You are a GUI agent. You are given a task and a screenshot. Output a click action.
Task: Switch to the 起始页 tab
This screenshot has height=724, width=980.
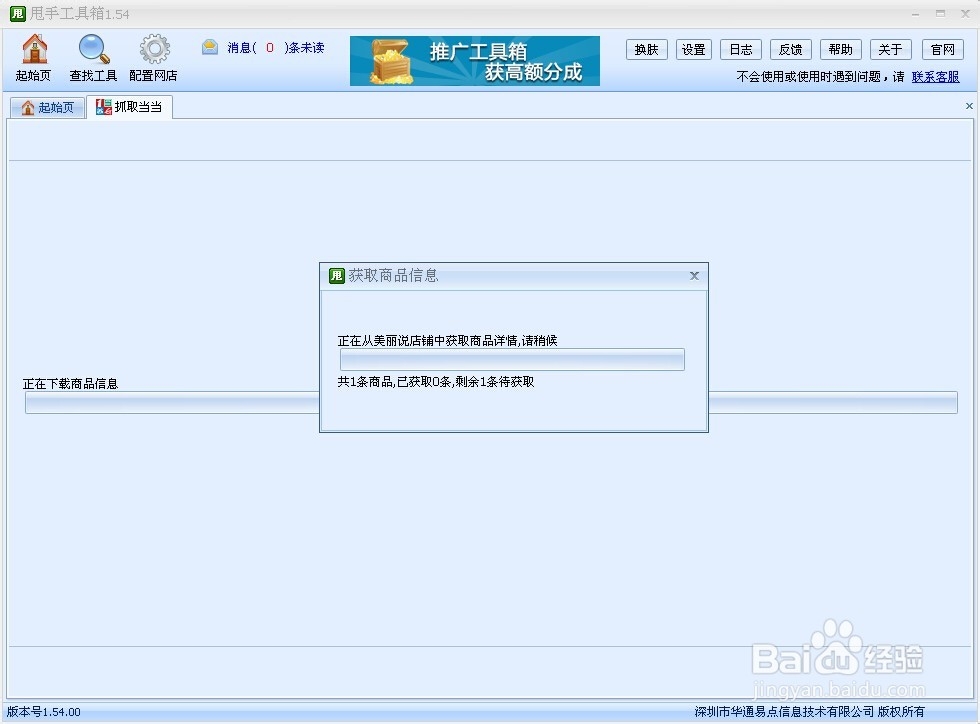(47, 105)
